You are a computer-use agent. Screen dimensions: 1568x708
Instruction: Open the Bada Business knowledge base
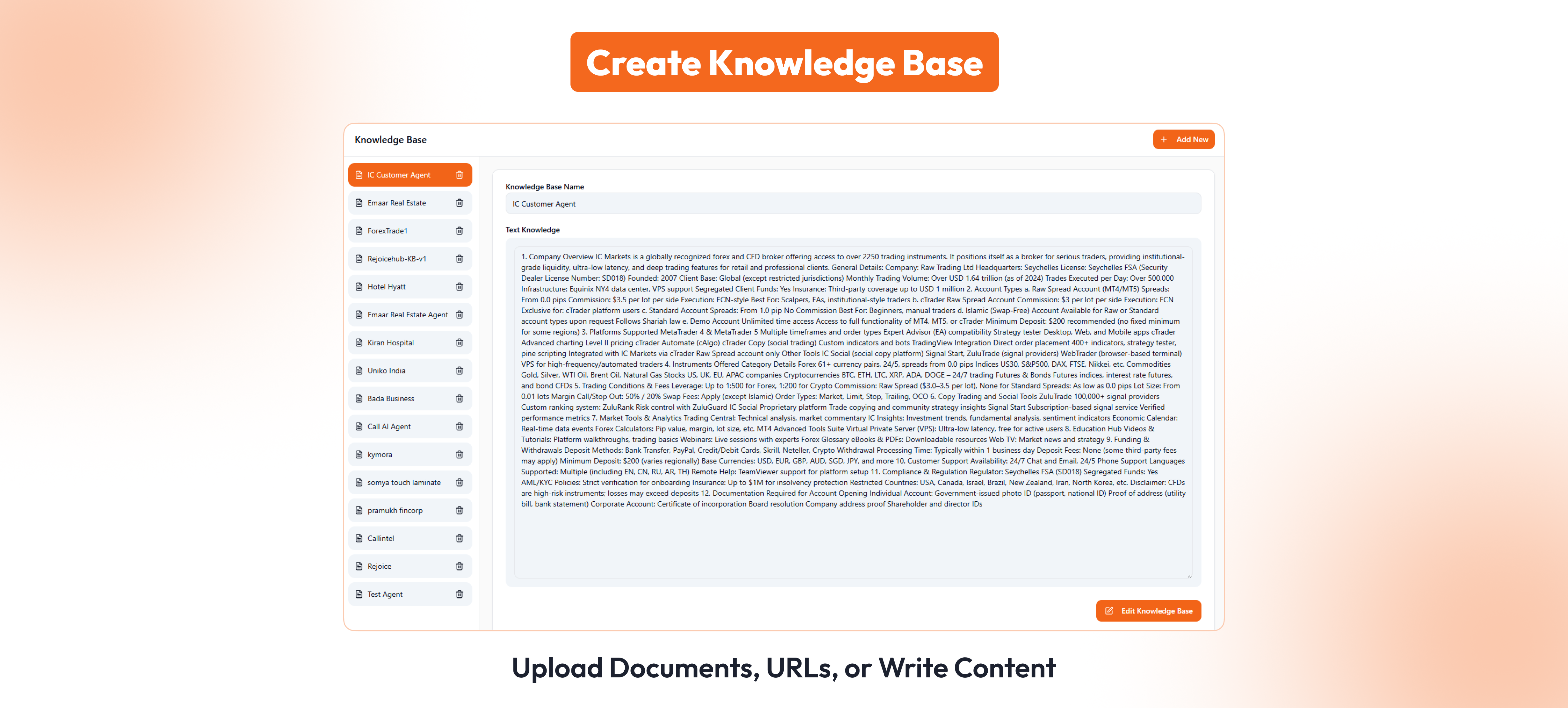[x=391, y=398]
